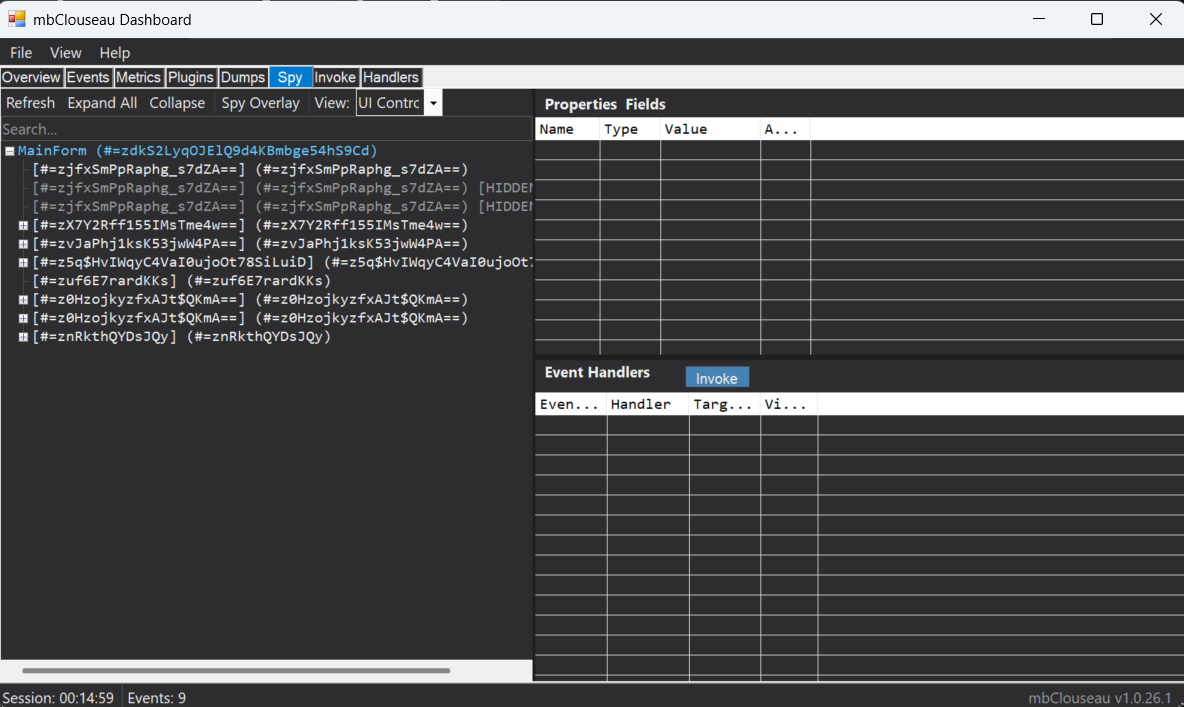Click the mbClouseau app icon in title bar
The height and width of the screenshot is (707, 1184).
point(17,19)
